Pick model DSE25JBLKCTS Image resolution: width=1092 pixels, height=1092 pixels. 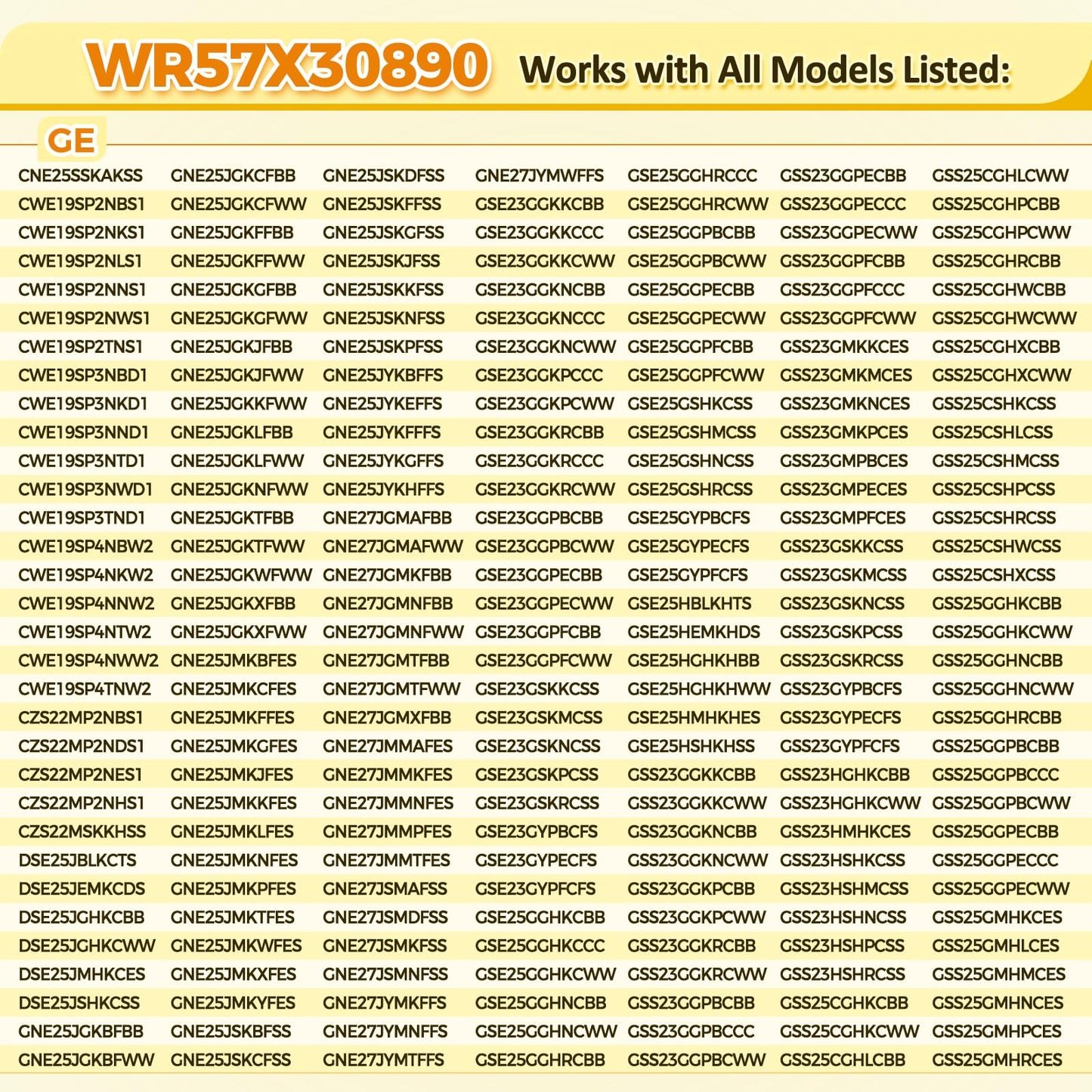click(x=77, y=861)
